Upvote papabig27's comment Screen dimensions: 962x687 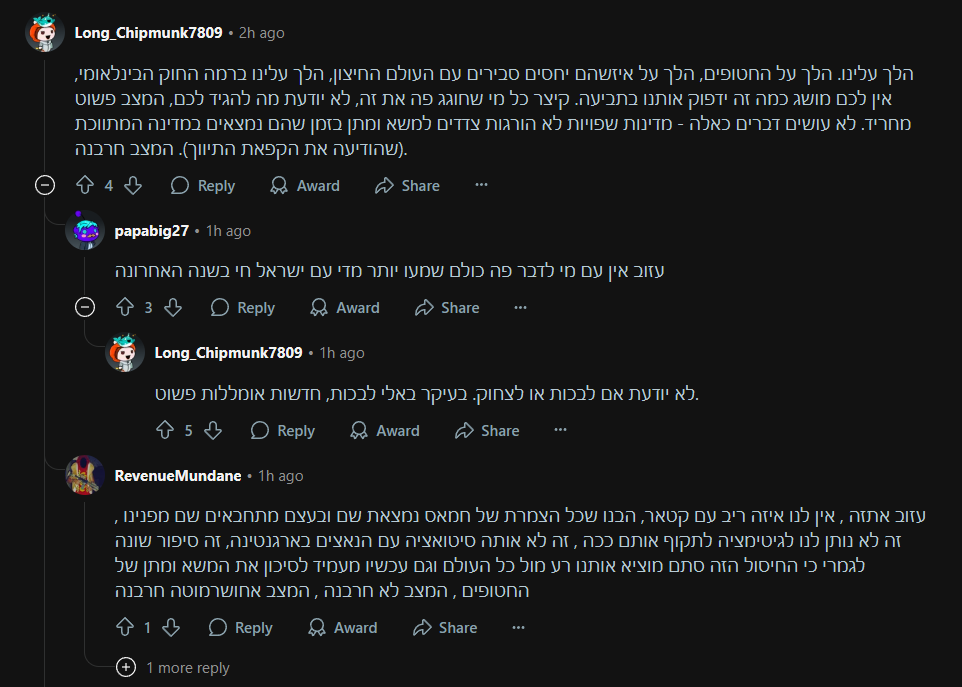coord(125,307)
